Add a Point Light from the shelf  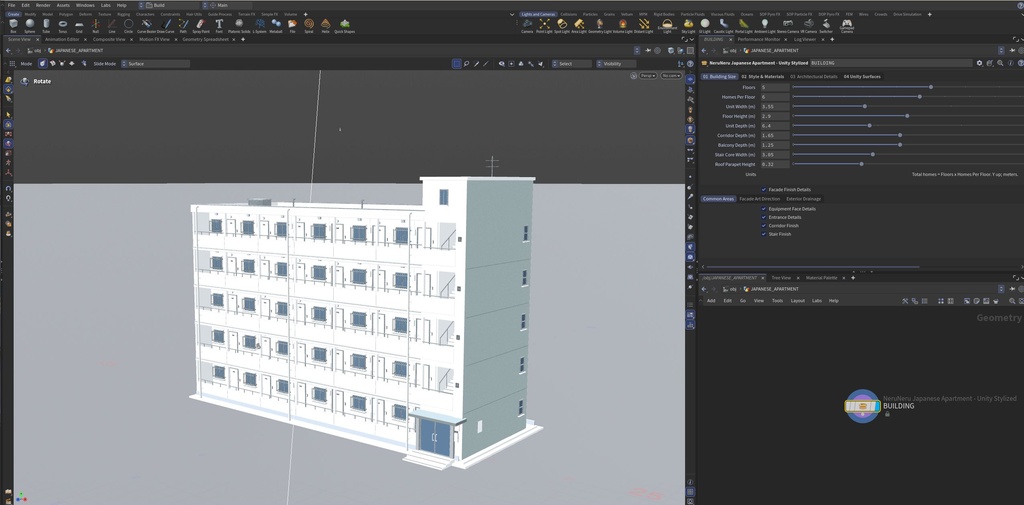544,25
